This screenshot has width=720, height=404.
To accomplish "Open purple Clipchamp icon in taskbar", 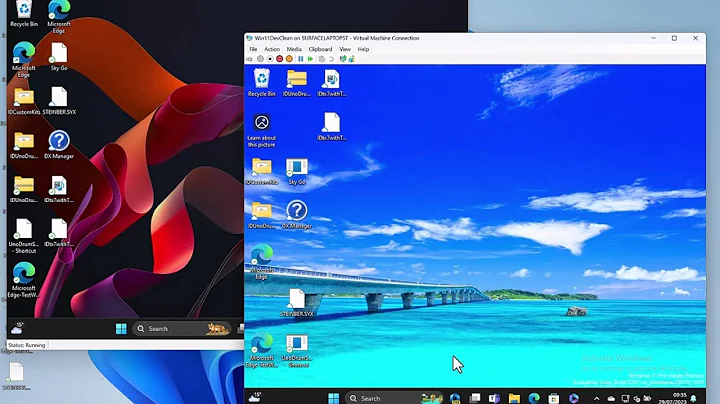I will [x=573, y=398].
